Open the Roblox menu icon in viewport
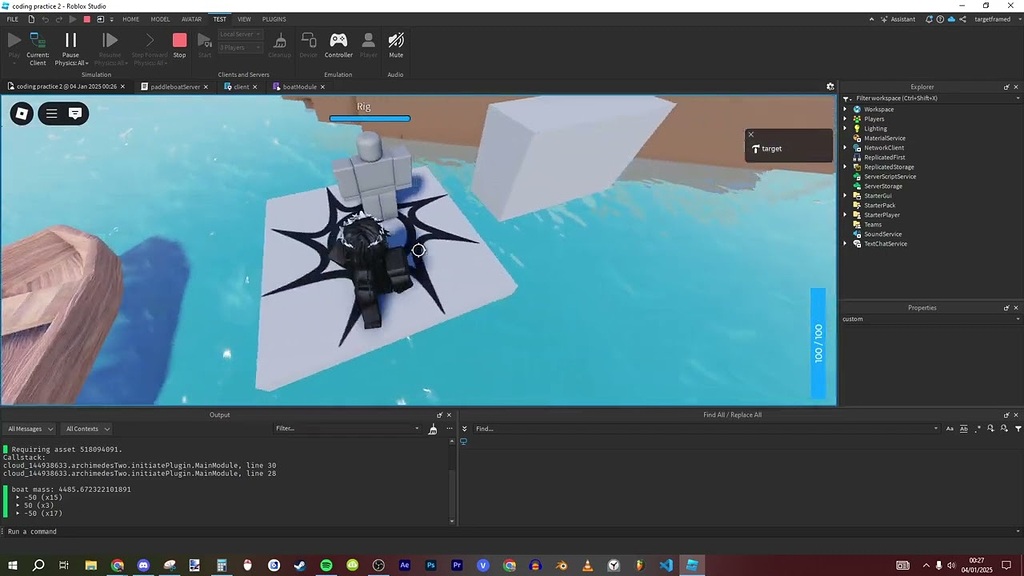Viewport: 1024px width, 576px height. [x=22, y=114]
